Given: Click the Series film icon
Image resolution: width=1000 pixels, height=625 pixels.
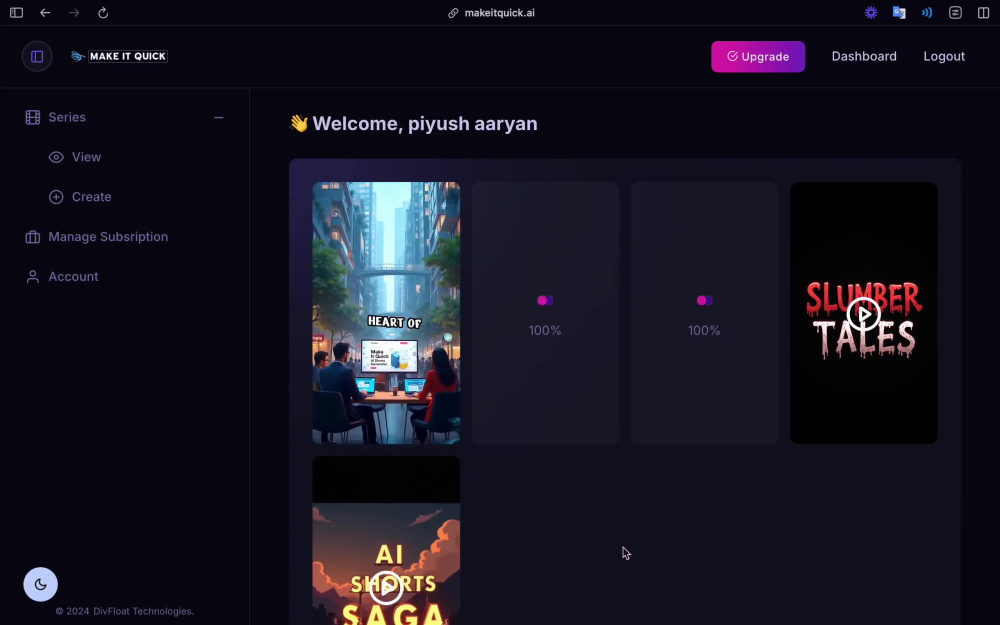Looking at the screenshot, I should pyautogui.click(x=33, y=117).
